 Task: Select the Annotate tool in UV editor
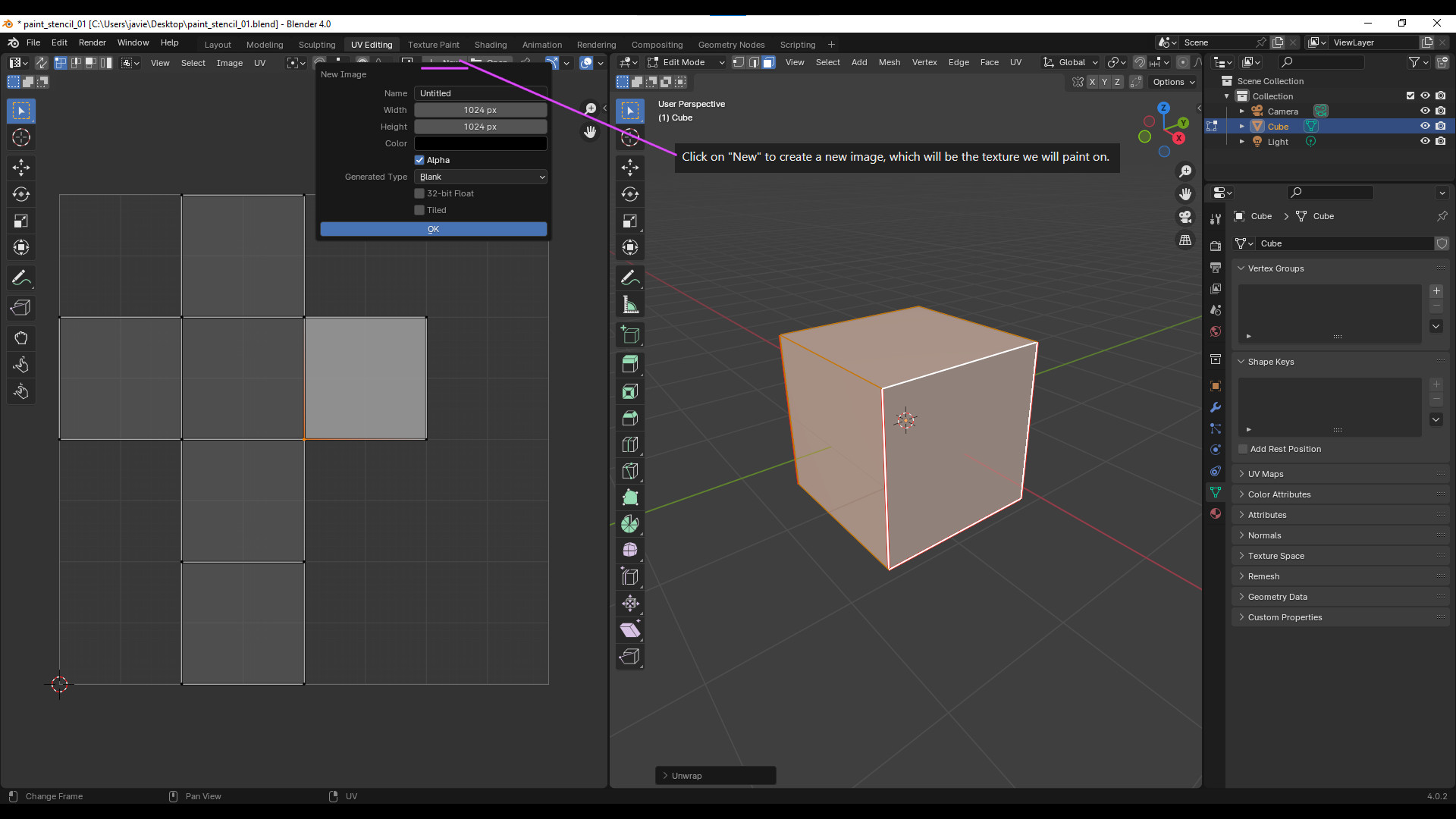pyautogui.click(x=21, y=278)
